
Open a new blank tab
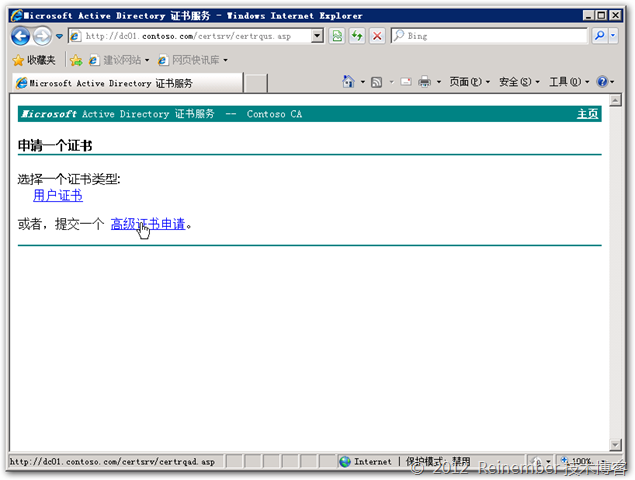[x=256, y=83]
